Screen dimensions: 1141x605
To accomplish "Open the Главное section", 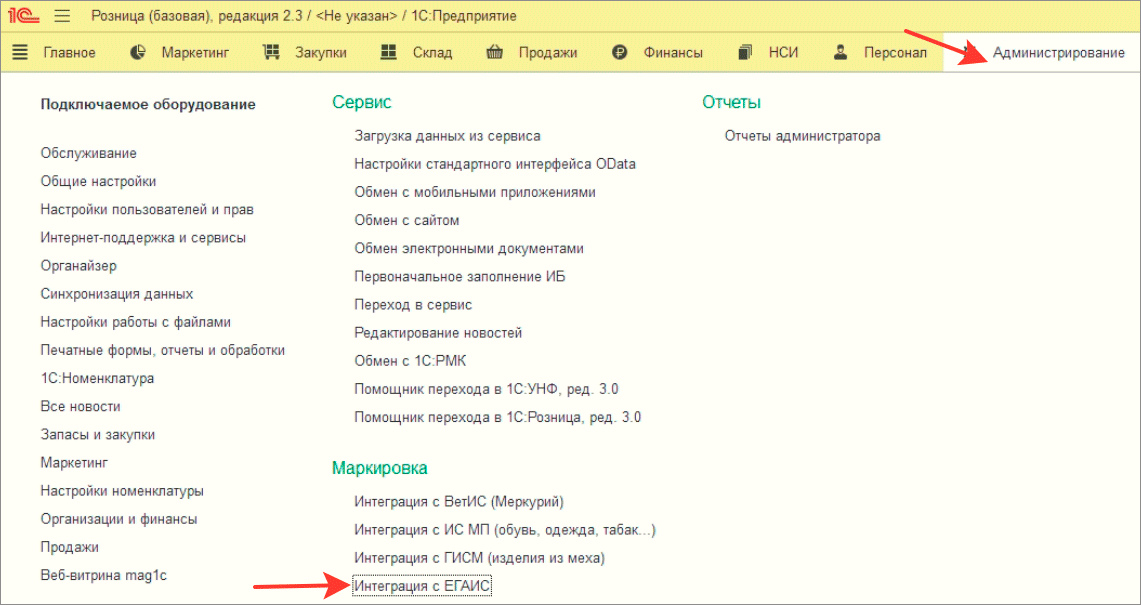I will 69,52.
